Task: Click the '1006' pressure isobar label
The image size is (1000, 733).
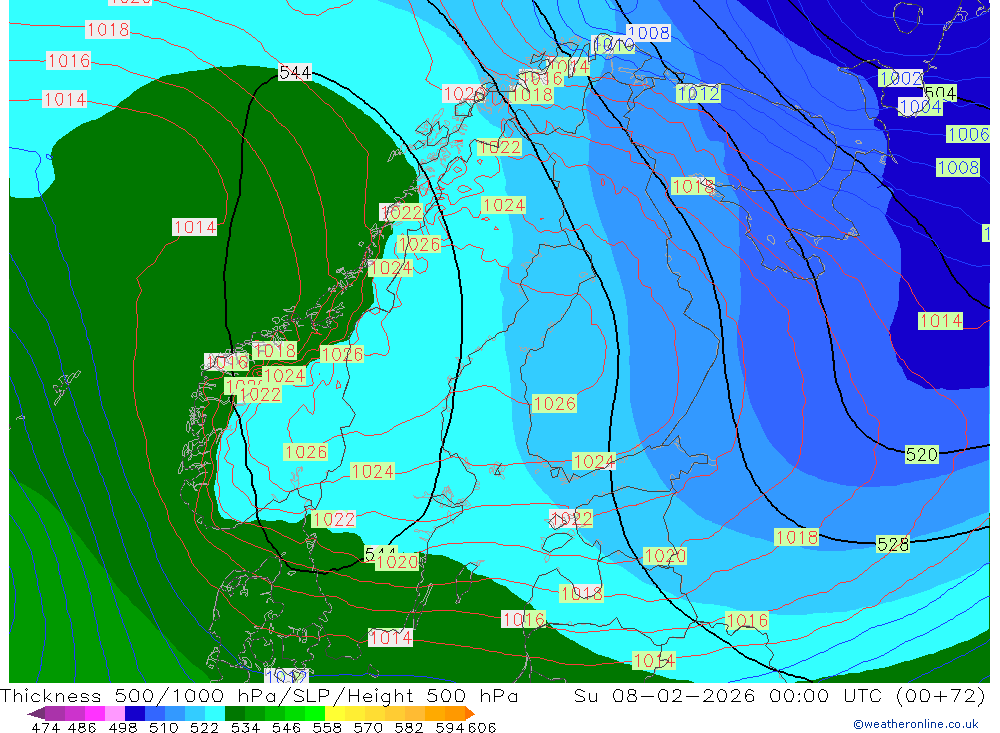Action: point(968,135)
